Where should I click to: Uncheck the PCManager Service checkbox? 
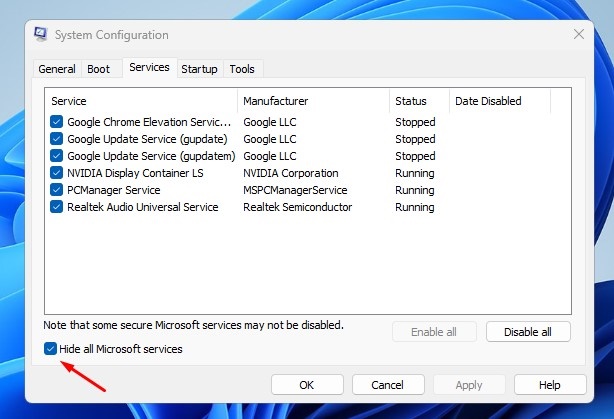57,190
